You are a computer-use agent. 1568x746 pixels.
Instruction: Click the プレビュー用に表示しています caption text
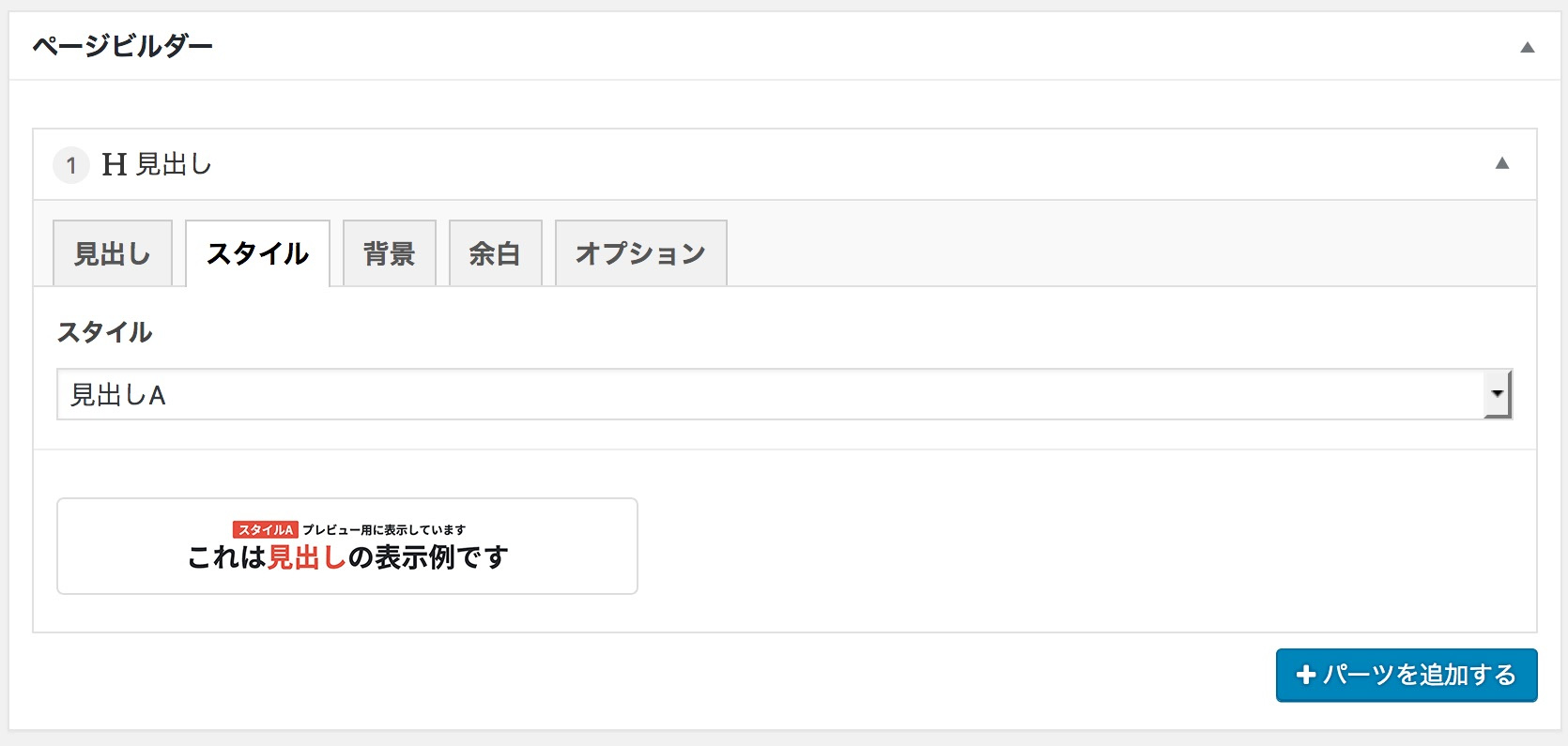click(384, 530)
